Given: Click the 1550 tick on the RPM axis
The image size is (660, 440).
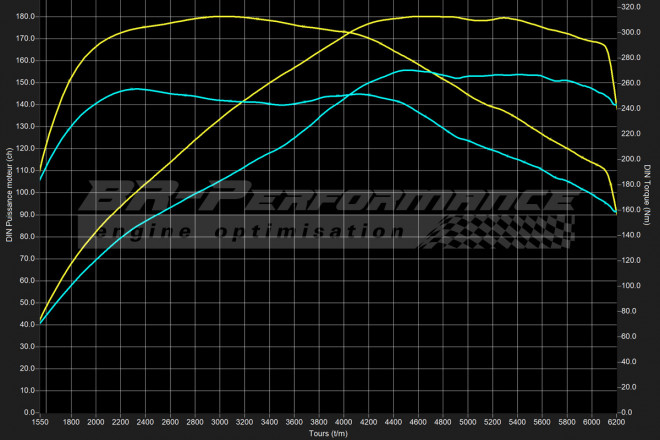Looking at the screenshot, I should [x=39, y=422].
